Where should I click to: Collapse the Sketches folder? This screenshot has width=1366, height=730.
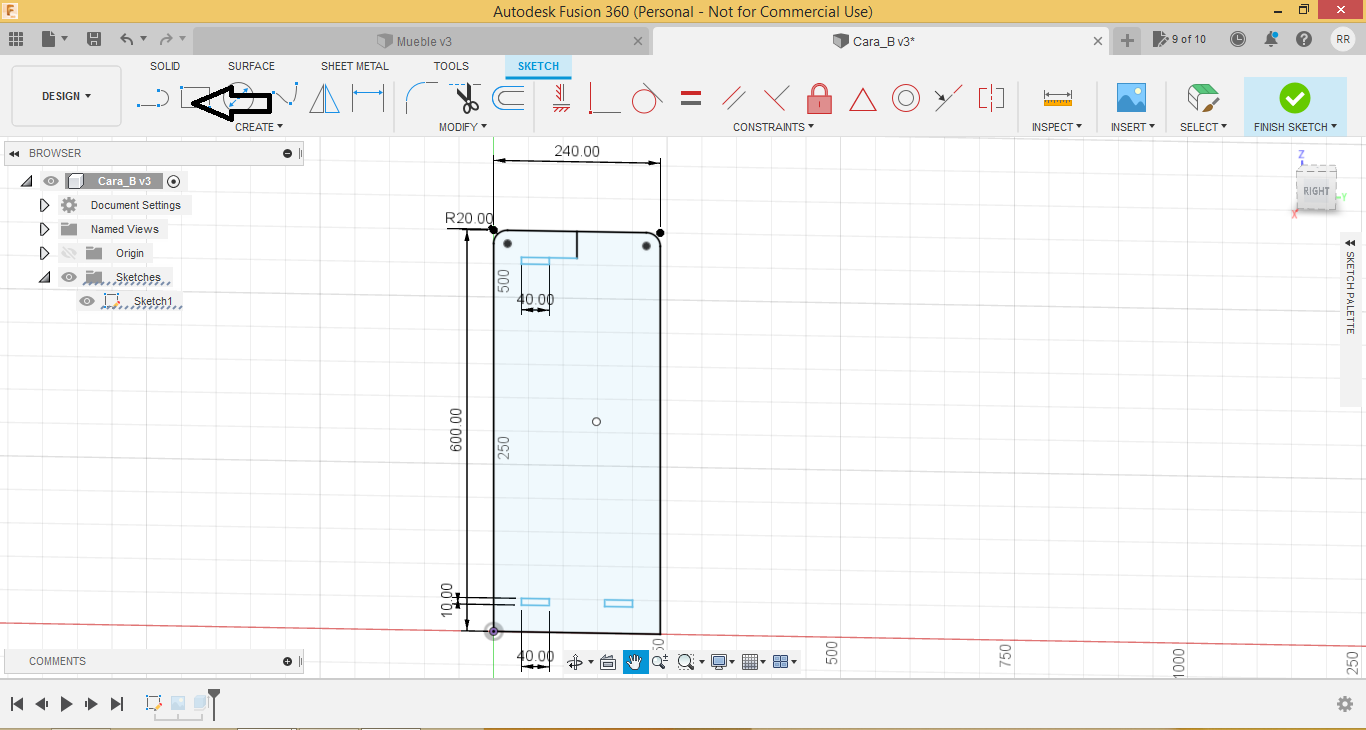[x=44, y=277]
